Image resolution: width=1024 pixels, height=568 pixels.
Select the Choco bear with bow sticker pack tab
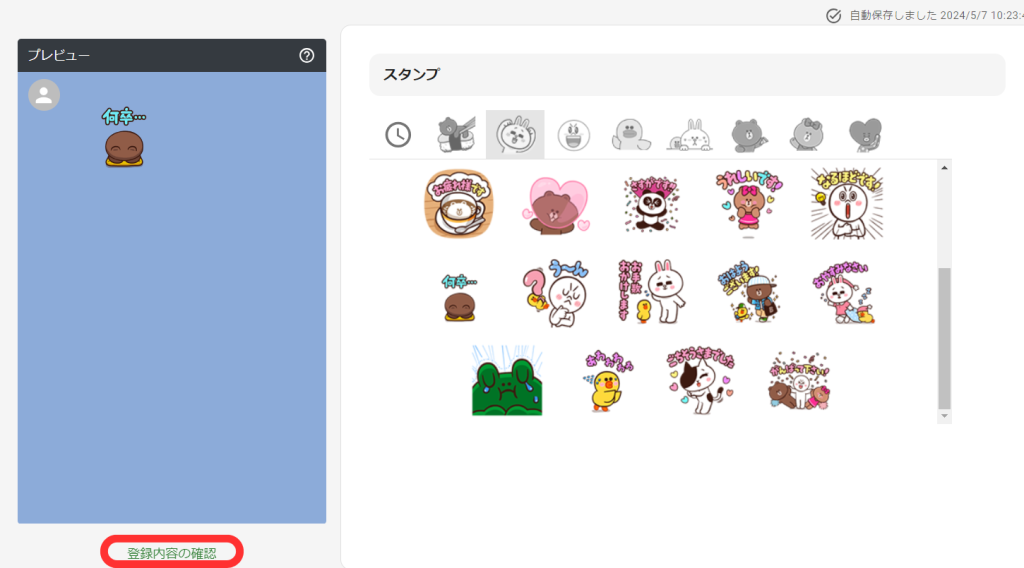(x=807, y=135)
